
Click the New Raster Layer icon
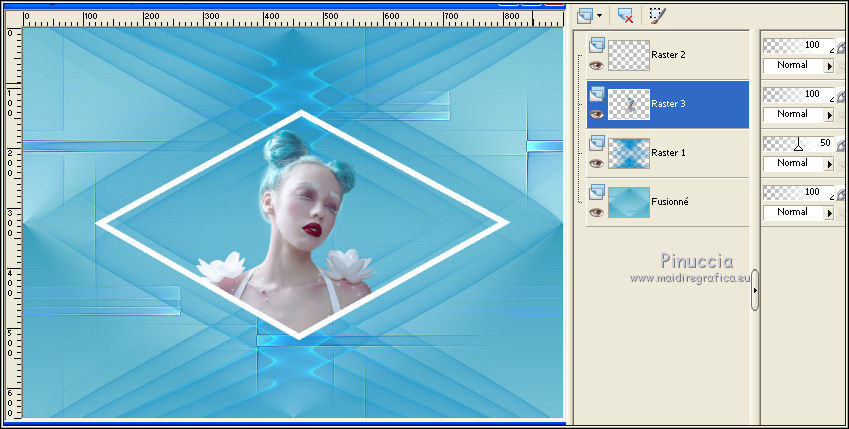coord(585,15)
